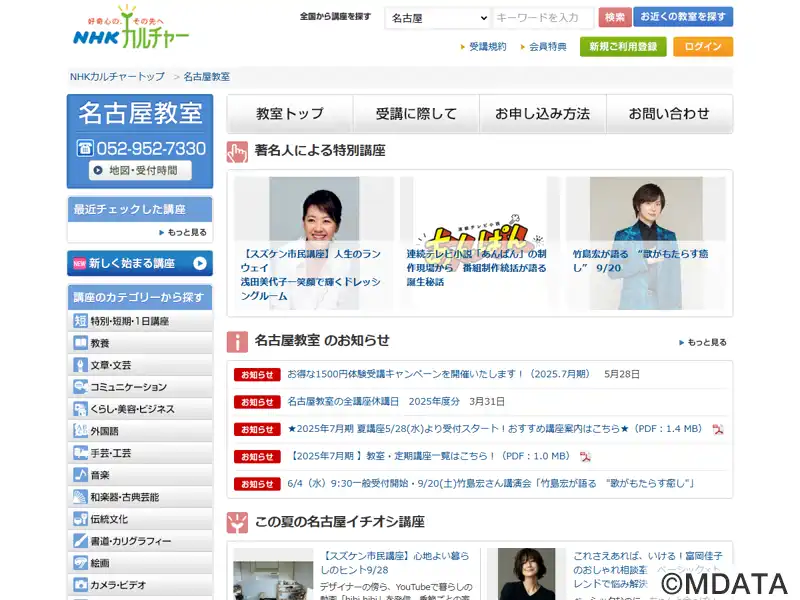Open the 名古屋 classroom dropdown

439,18
